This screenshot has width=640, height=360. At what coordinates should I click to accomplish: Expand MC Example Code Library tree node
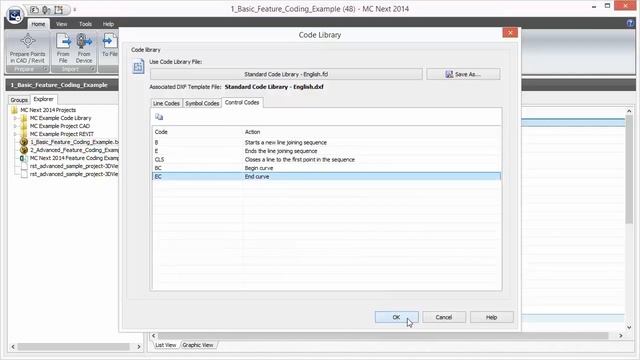16,118
